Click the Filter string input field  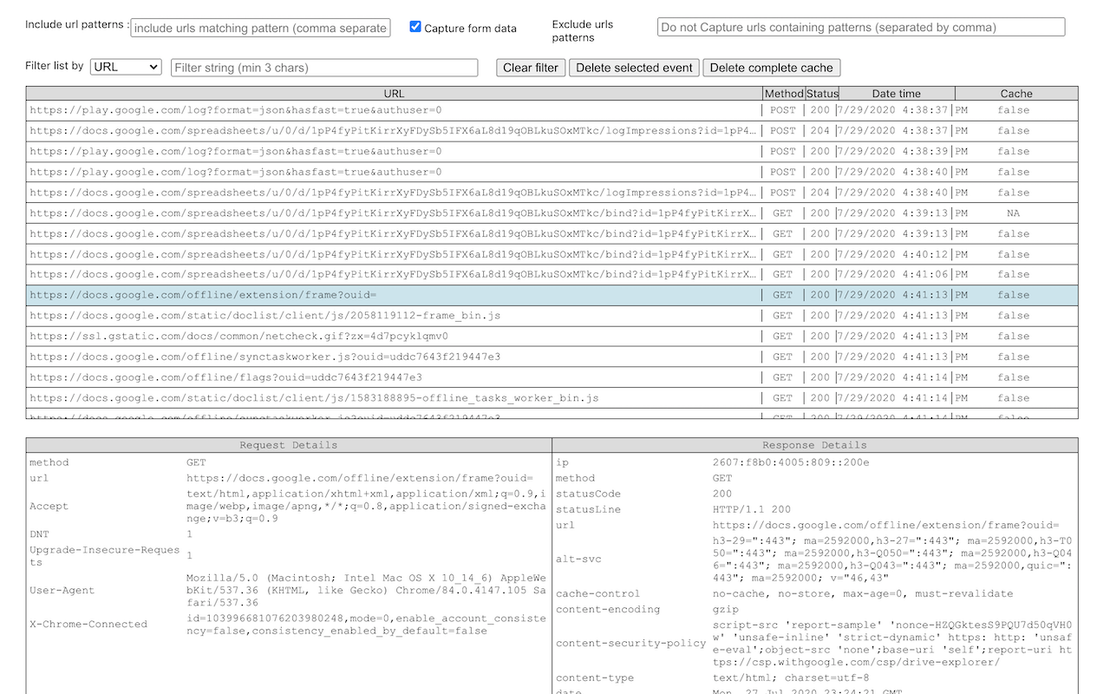click(x=324, y=68)
